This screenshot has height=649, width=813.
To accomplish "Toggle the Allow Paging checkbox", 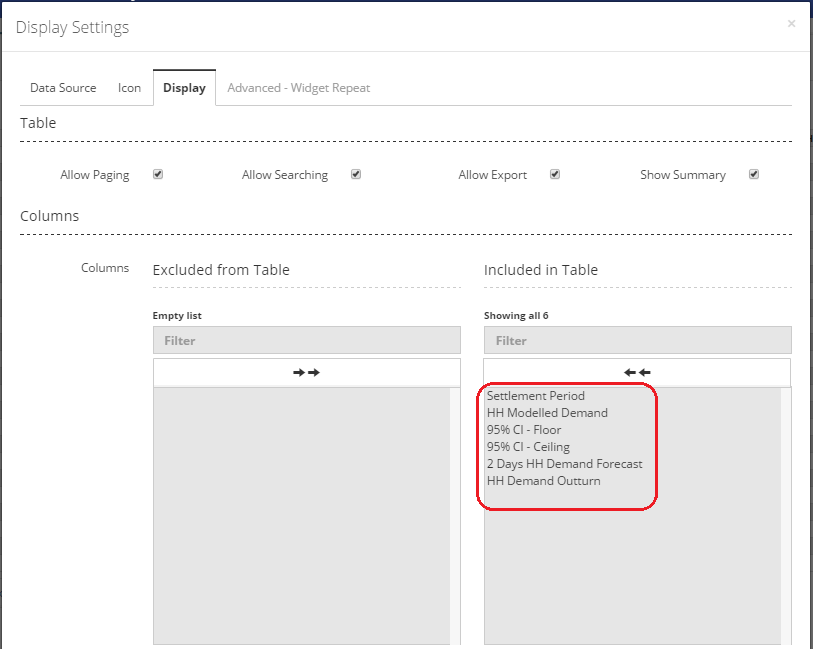I will pyautogui.click(x=158, y=174).
